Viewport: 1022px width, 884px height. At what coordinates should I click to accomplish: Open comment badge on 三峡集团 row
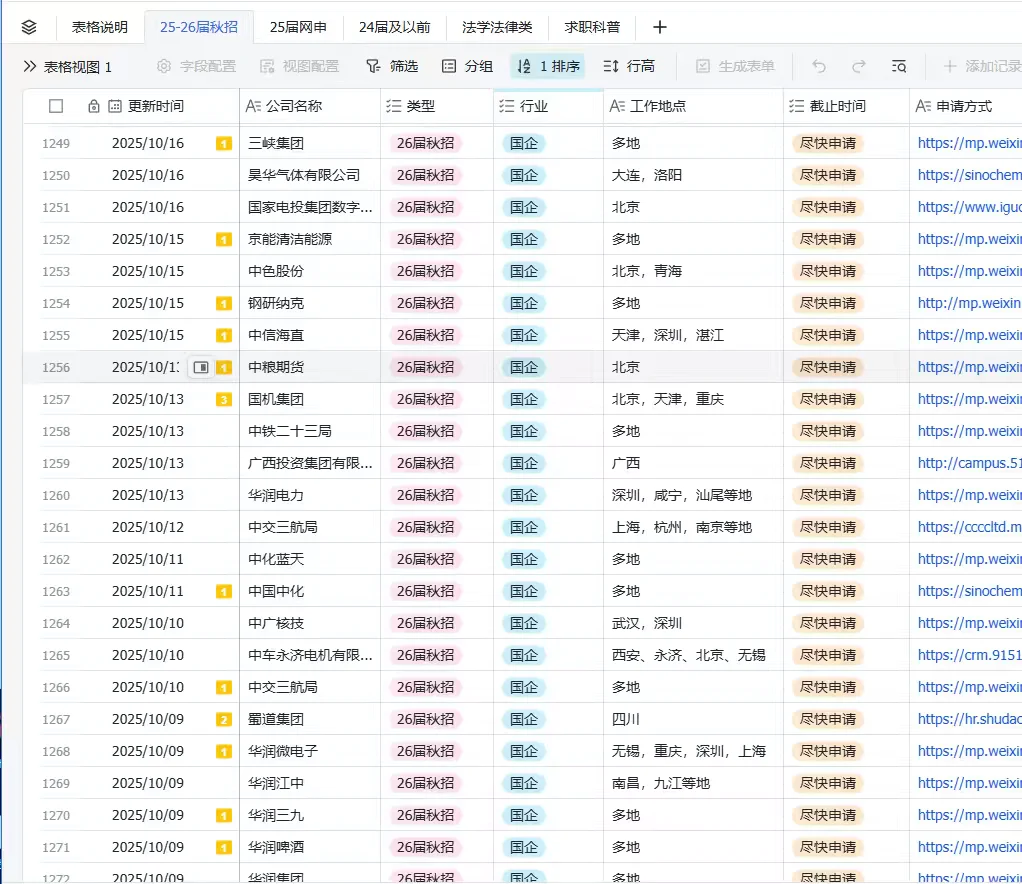(x=224, y=143)
